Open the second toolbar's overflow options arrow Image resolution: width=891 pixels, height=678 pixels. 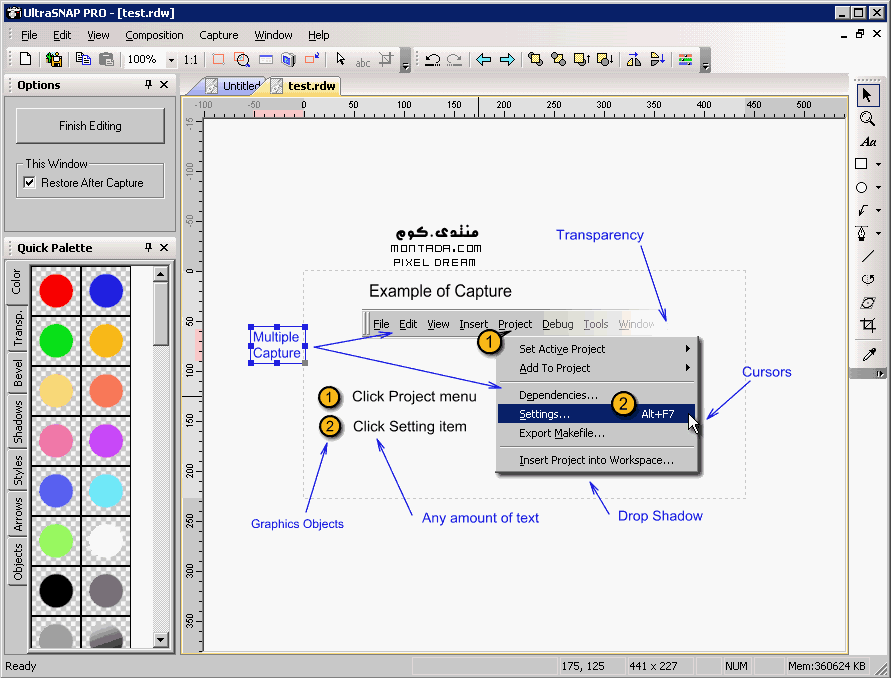point(705,60)
